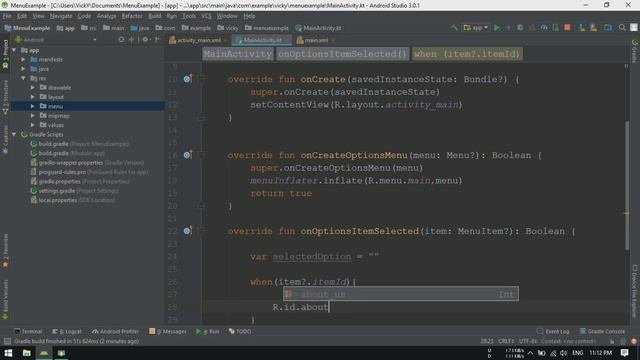Click the red Stop icon

567,28
